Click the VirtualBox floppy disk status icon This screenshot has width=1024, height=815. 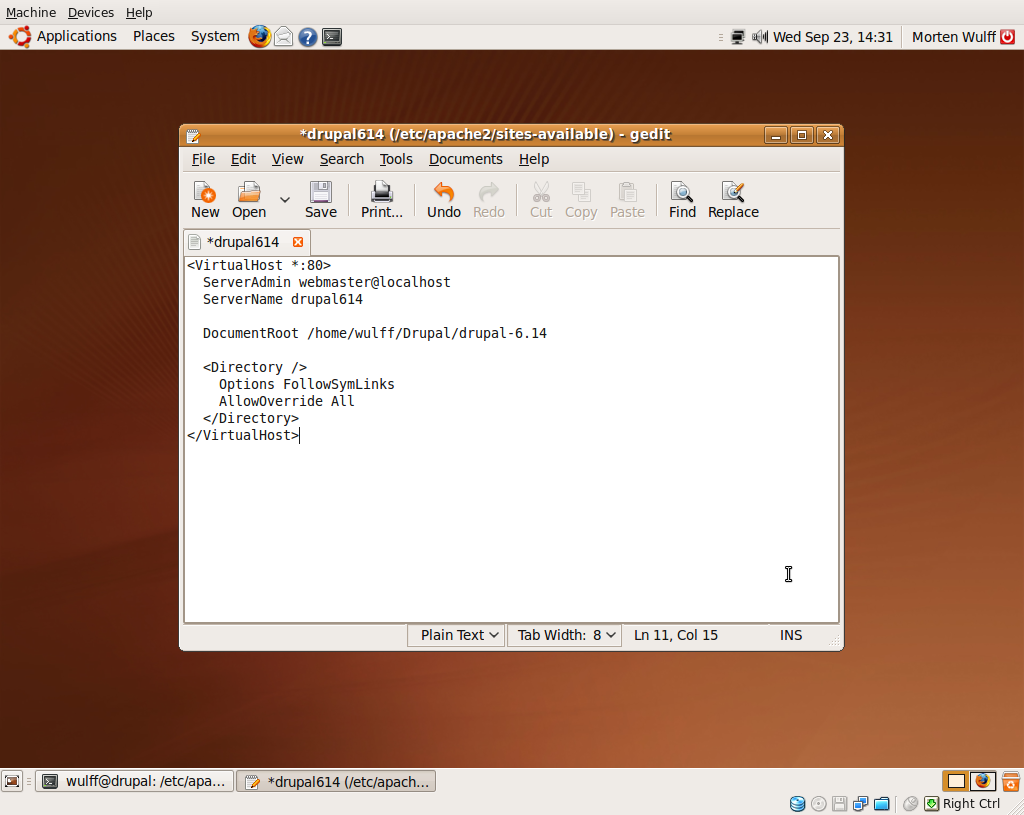point(840,803)
